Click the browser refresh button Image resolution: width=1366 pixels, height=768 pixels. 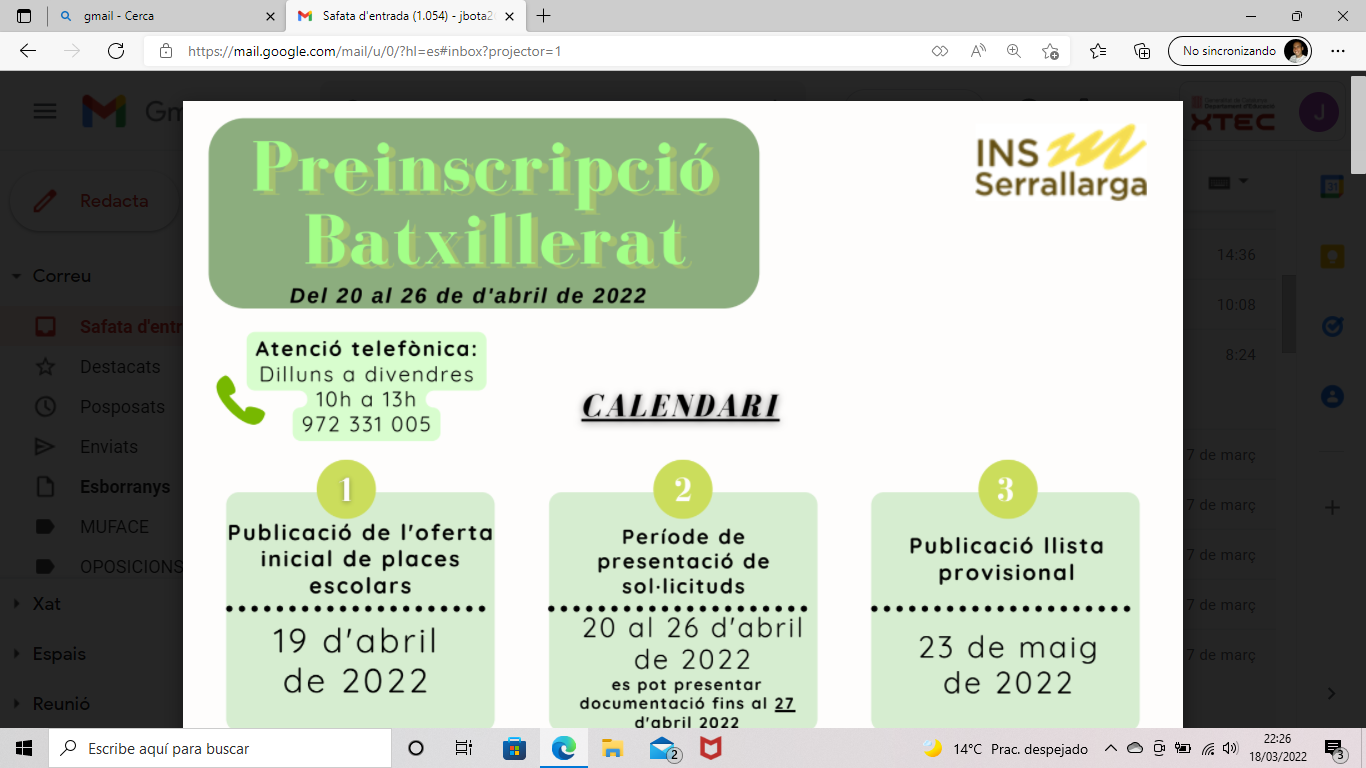[x=115, y=51]
